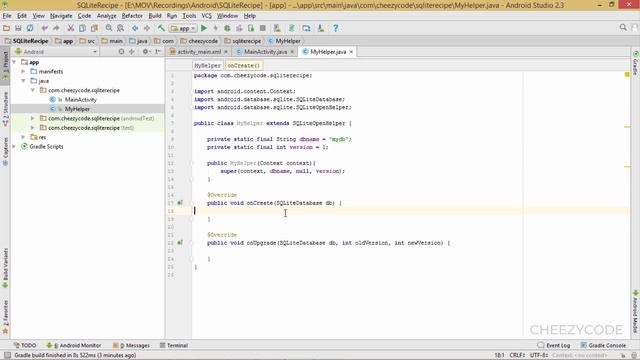Click the Sync Project with Gradle icon

(x=292, y=28)
